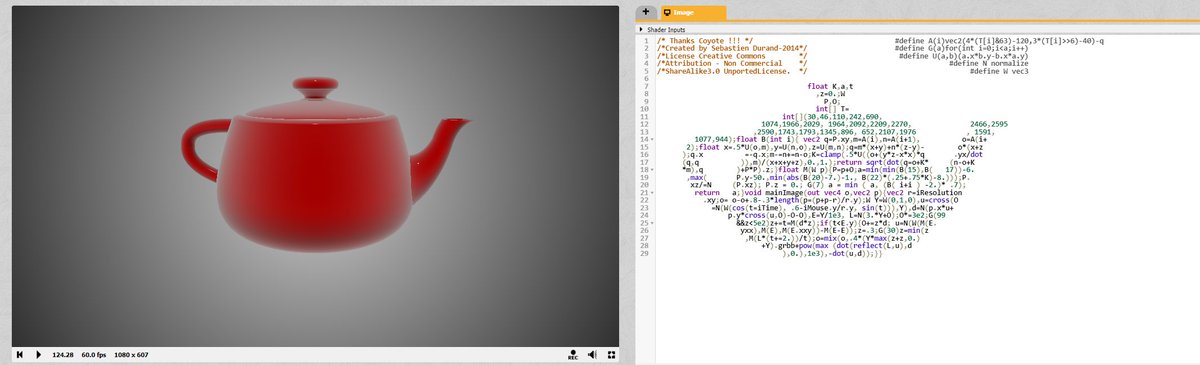Mute the shader audio
This screenshot has width=1200, height=365.
[x=593, y=354]
